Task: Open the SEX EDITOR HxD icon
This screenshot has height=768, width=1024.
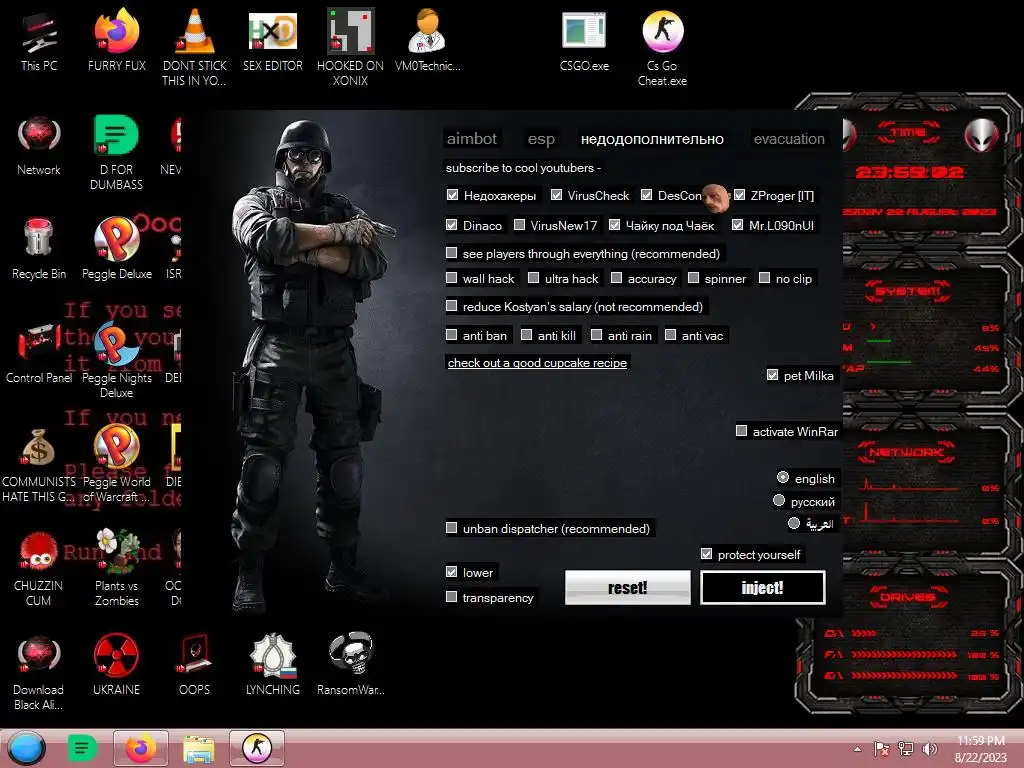Action: pos(272,42)
